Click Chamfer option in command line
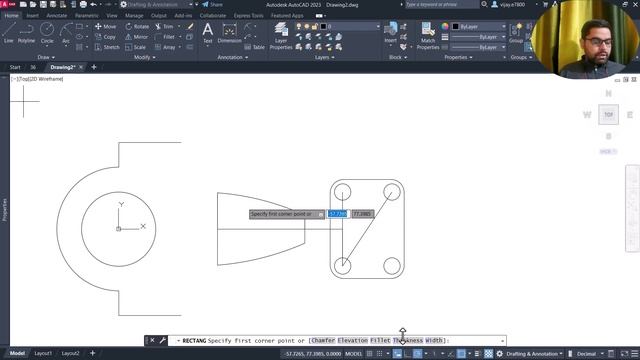The height and width of the screenshot is (360, 640). pos(323,340)
